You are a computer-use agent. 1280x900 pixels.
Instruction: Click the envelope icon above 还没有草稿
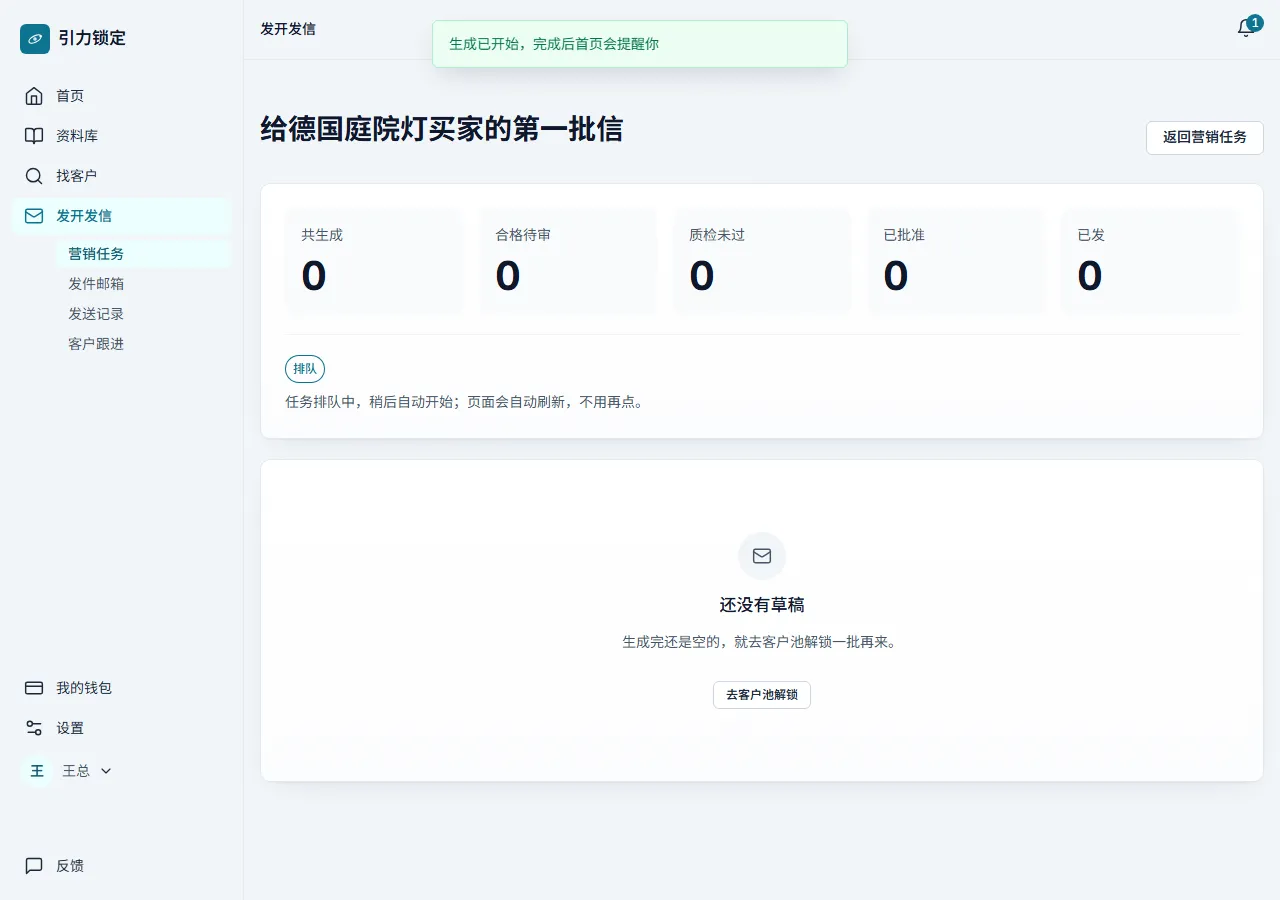pyautogui.click(x=762, y=556)
